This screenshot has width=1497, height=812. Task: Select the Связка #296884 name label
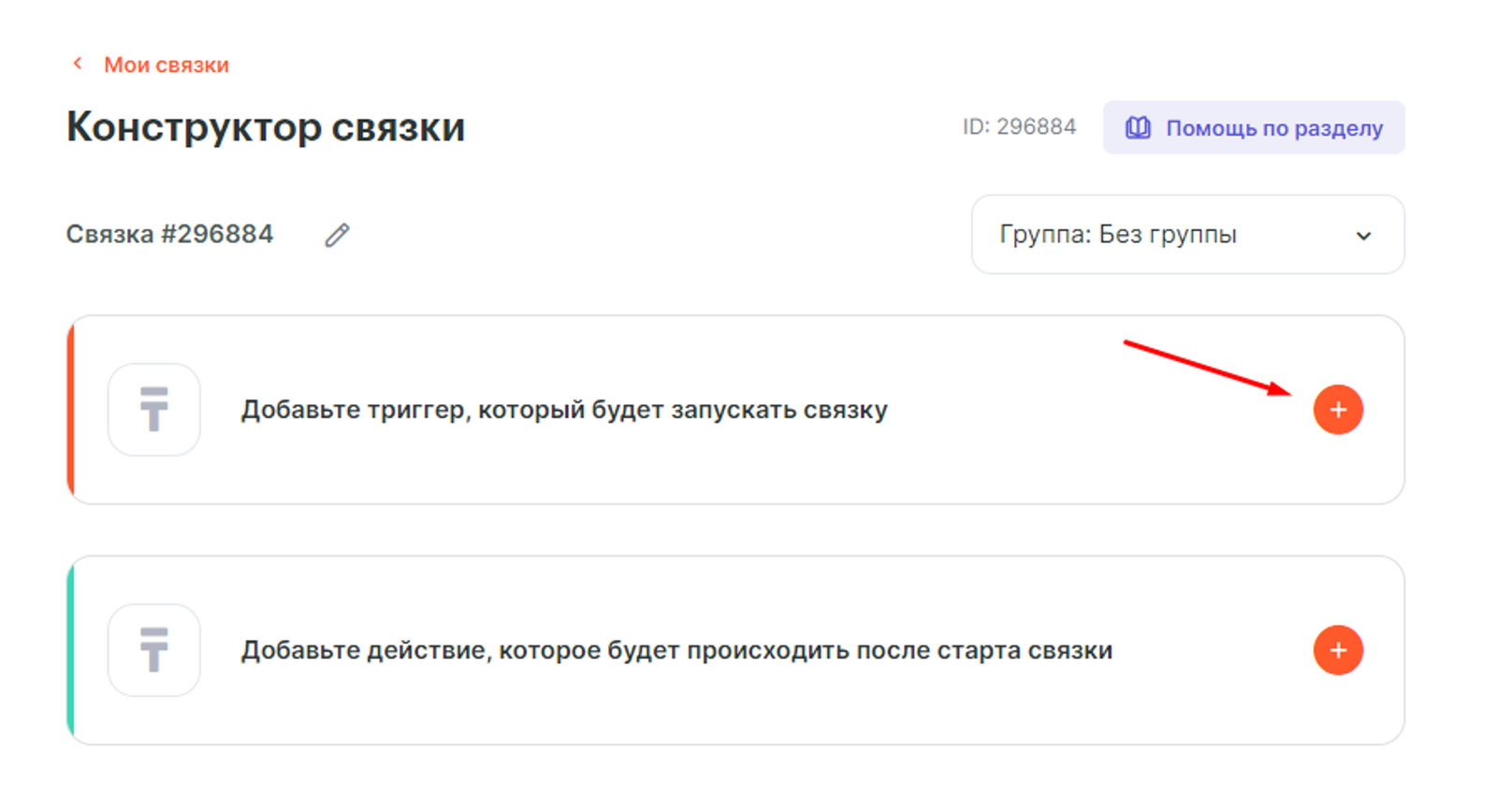(x=169, y=234)
